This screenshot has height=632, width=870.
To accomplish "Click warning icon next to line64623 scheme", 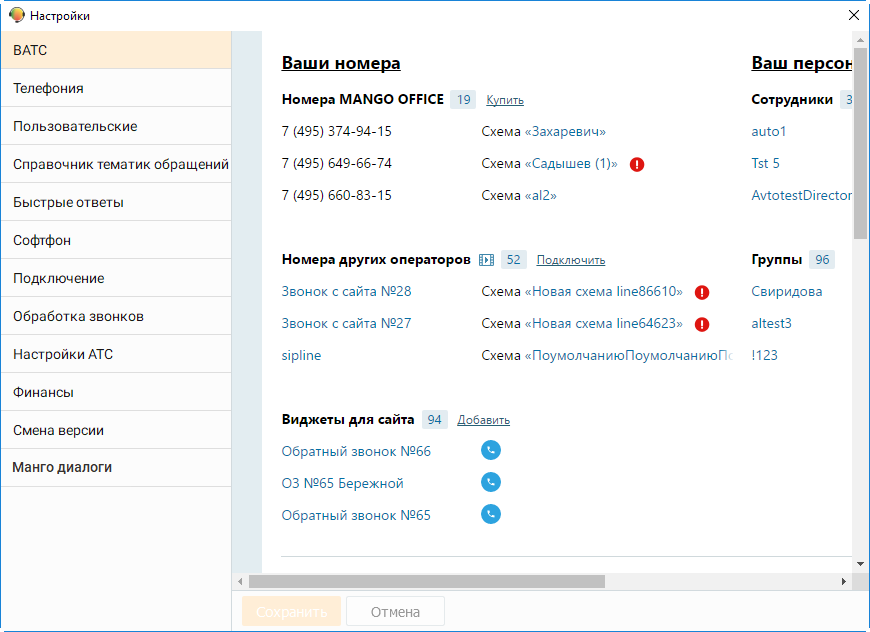I will click(702, 324).
